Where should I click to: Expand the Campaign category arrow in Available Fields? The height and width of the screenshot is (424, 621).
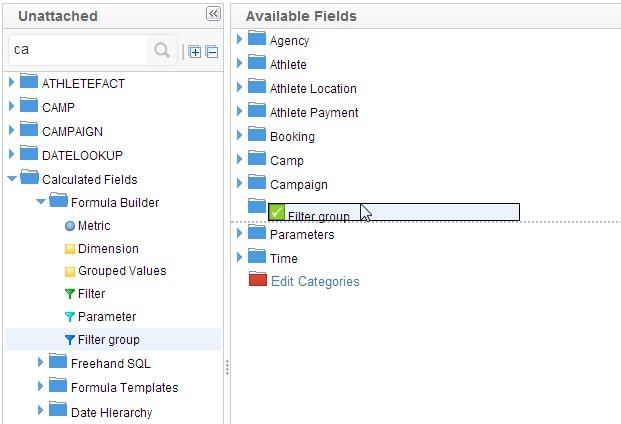point(239,183)
